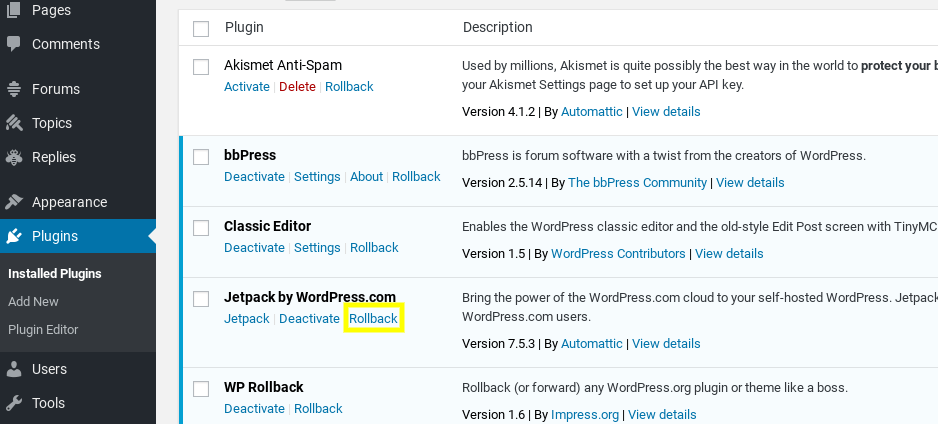Click the Plugin column header
The height and width of the screenshot is (424, 938).
tap(244, 28)
